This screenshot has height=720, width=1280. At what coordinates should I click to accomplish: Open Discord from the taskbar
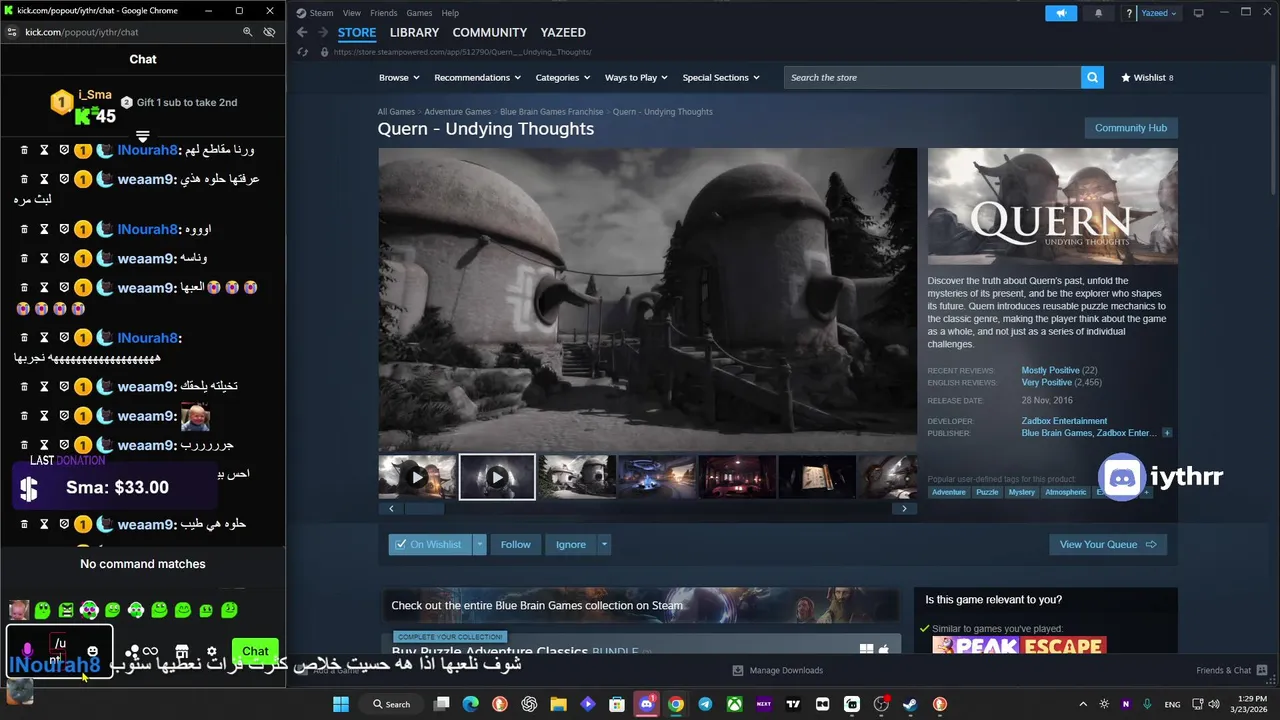(x=646, y=704)
